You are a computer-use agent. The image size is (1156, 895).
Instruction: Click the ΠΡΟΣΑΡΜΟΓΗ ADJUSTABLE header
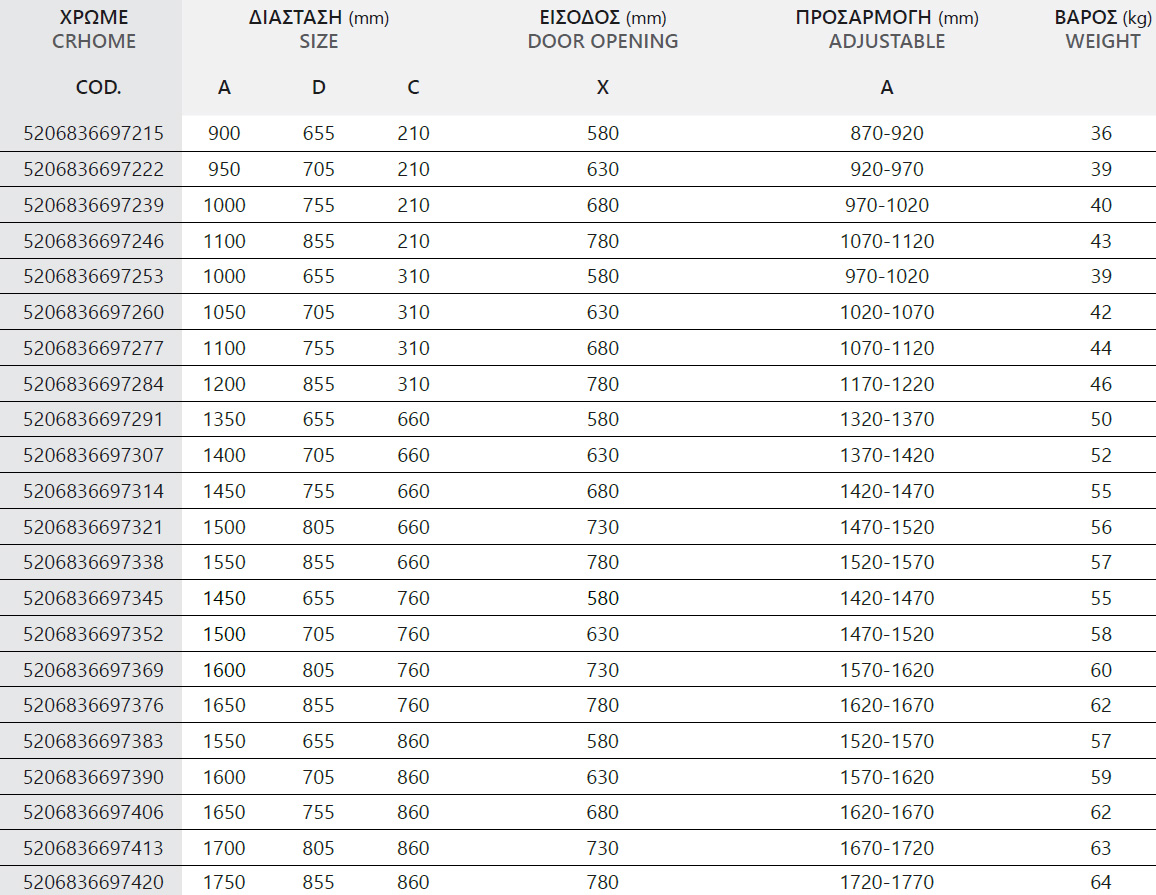pyautogui.click(x=887, y=29)
